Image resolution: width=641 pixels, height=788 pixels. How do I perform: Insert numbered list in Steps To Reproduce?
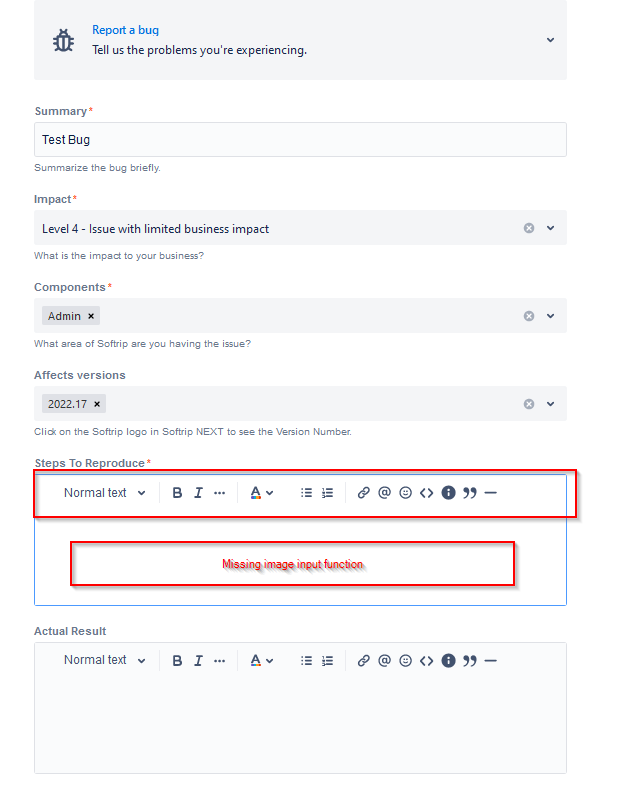coord(327,493)
